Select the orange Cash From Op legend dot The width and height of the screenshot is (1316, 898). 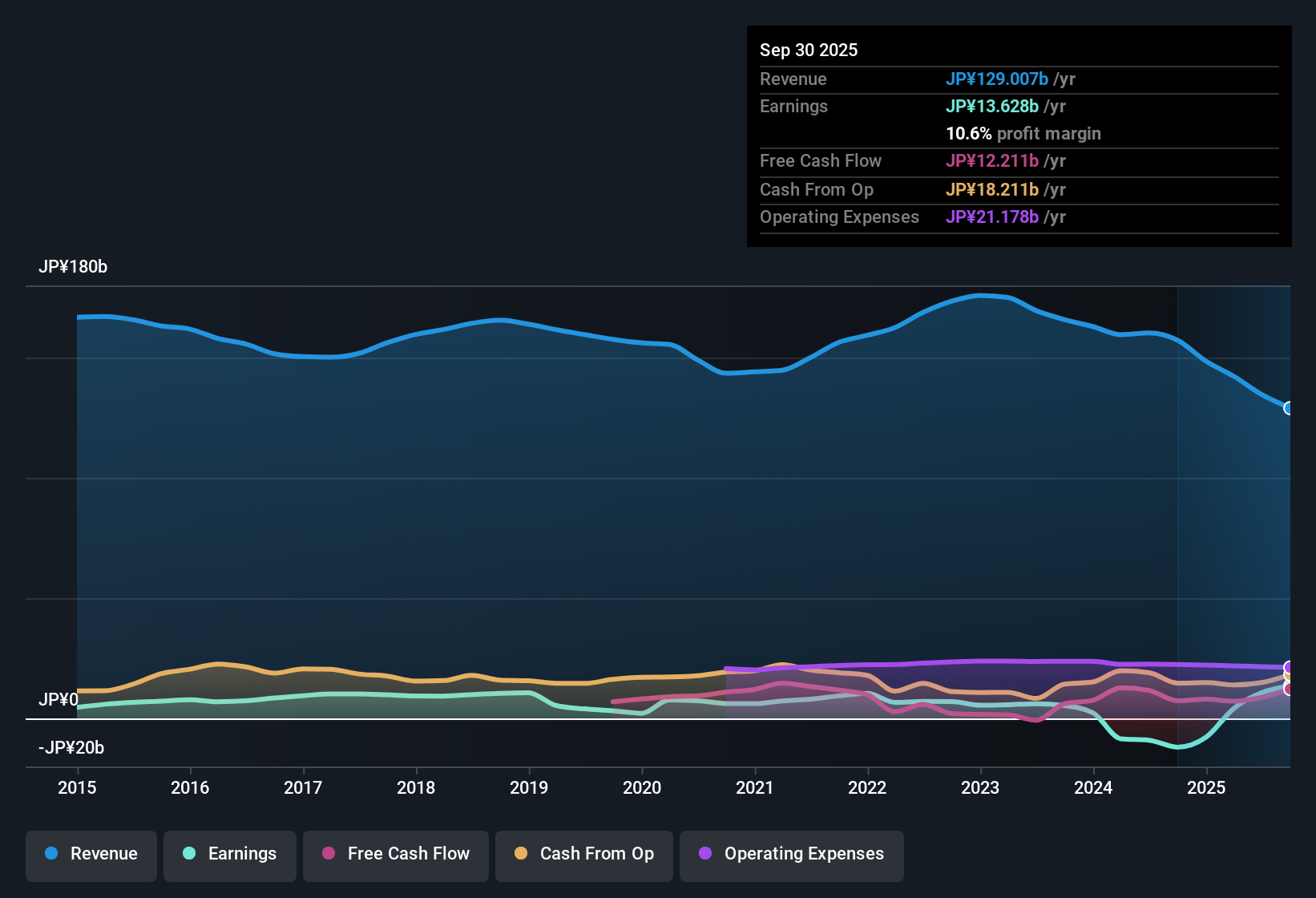click(x=519, y=854)
